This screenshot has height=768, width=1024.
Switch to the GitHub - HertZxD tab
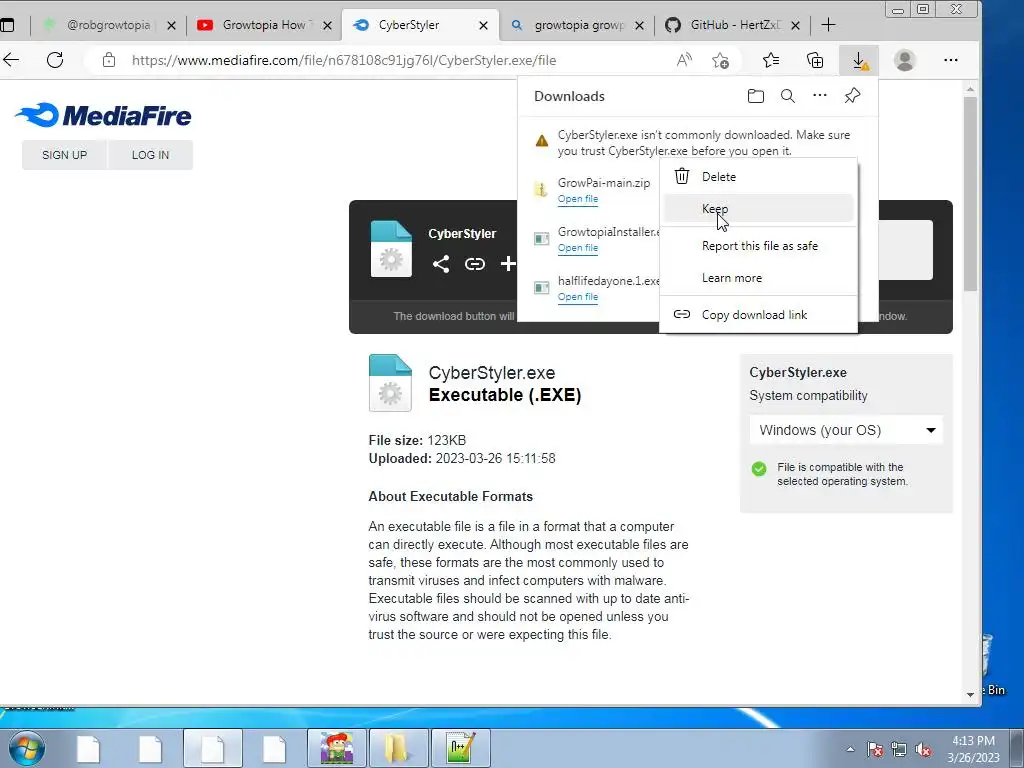[x=734, y=25]
